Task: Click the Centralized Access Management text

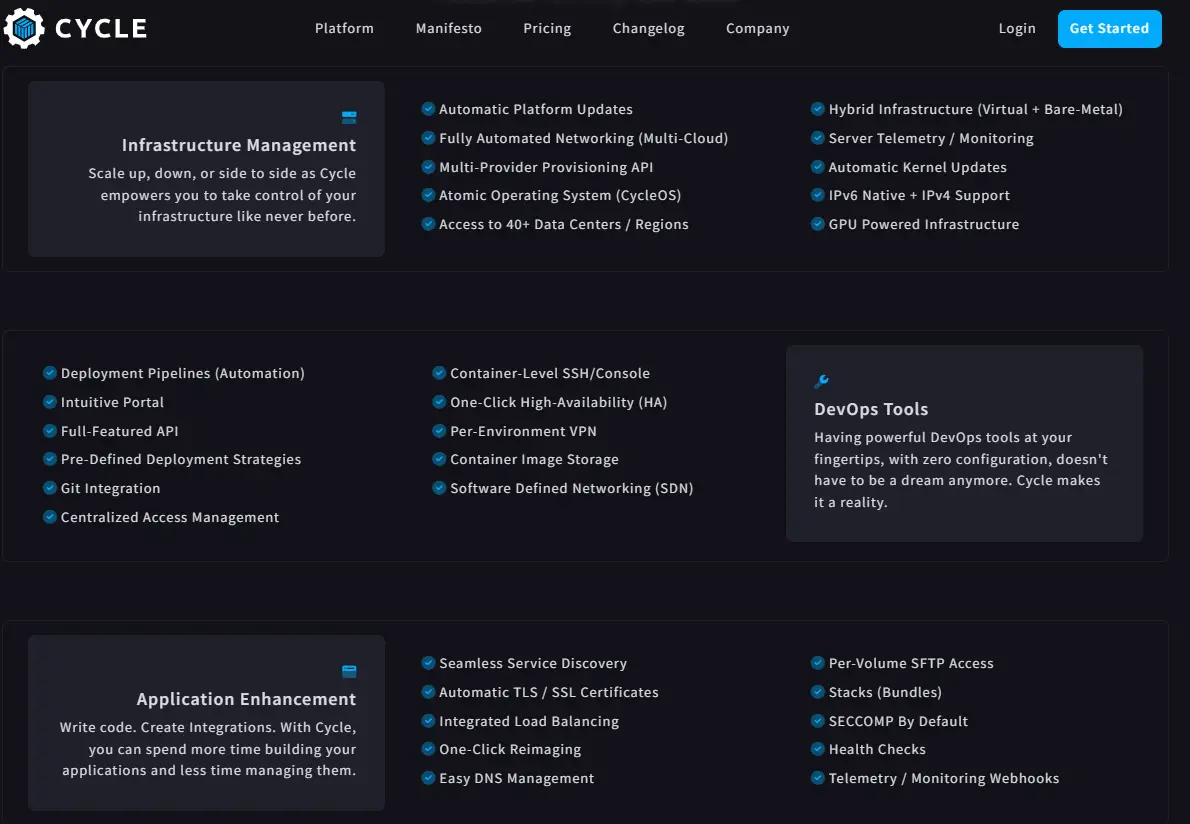Action: point(170,517)
